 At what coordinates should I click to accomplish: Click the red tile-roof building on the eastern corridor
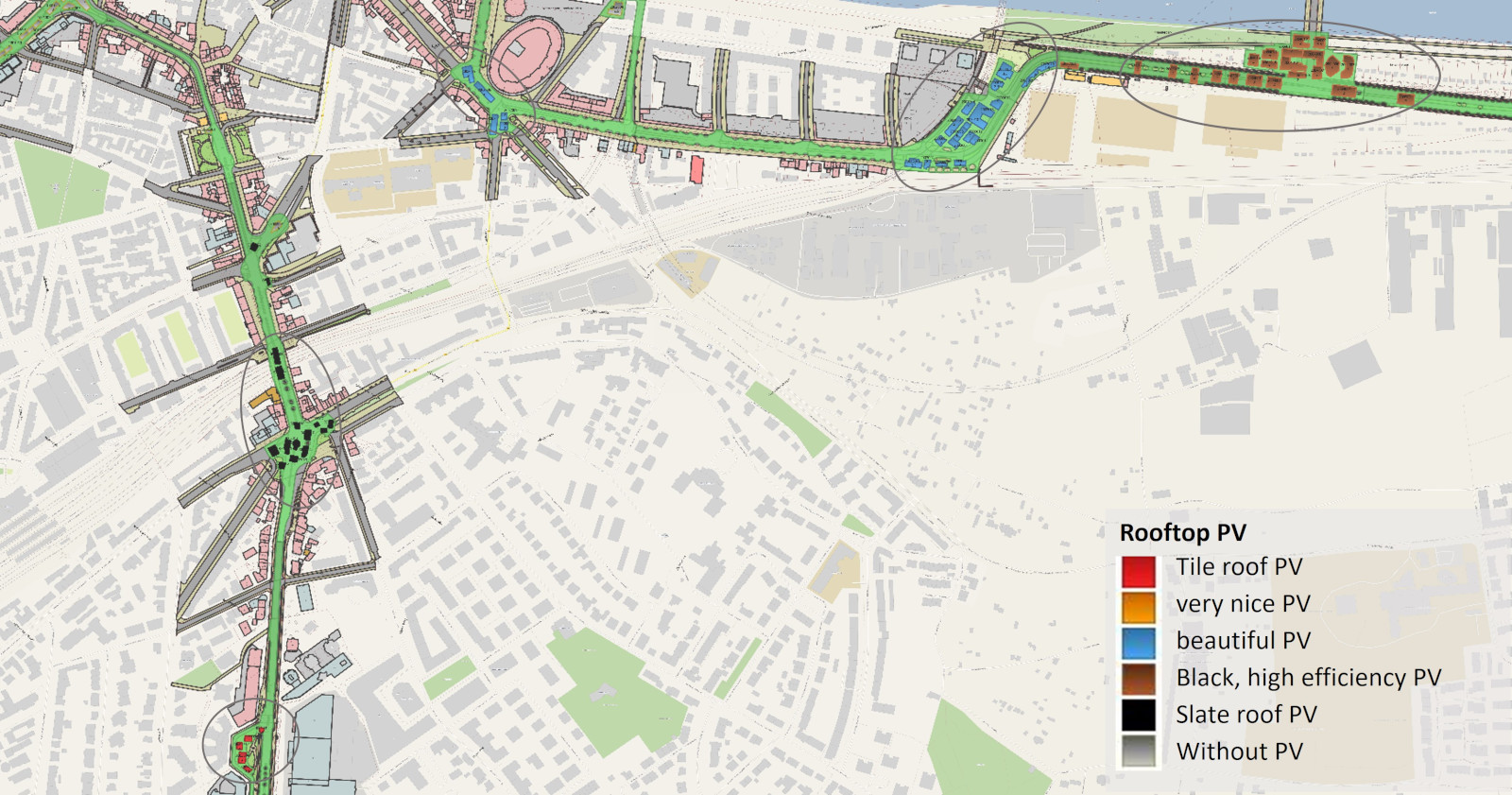pyautogui.click(x=696, y=170)
